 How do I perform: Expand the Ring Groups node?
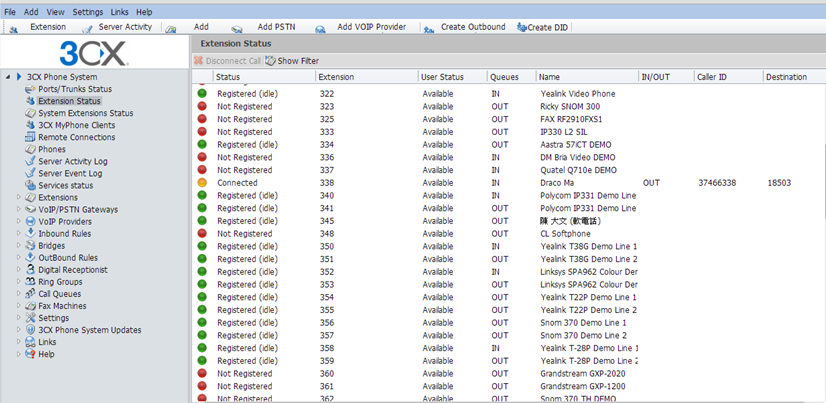tap(19, 282)
